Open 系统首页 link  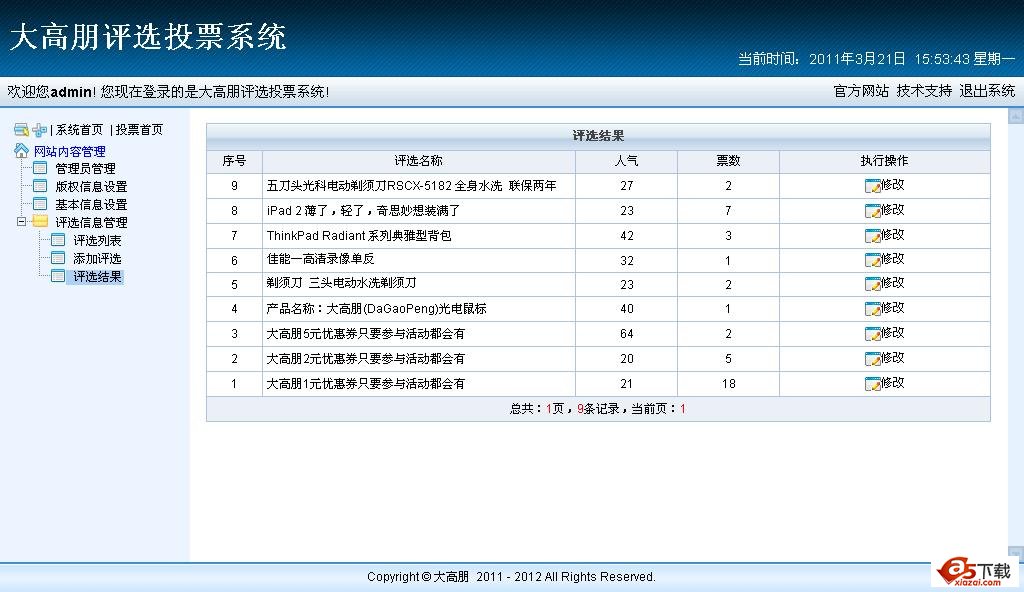tap(80, 129)
